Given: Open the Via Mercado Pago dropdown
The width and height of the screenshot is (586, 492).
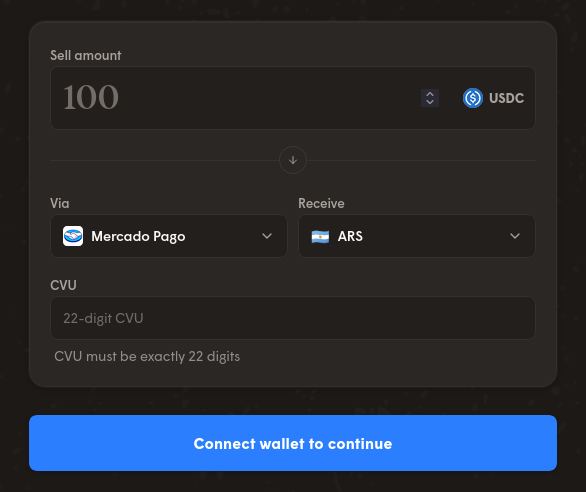Looking at the screenshot, I should (x=169, y=236).
